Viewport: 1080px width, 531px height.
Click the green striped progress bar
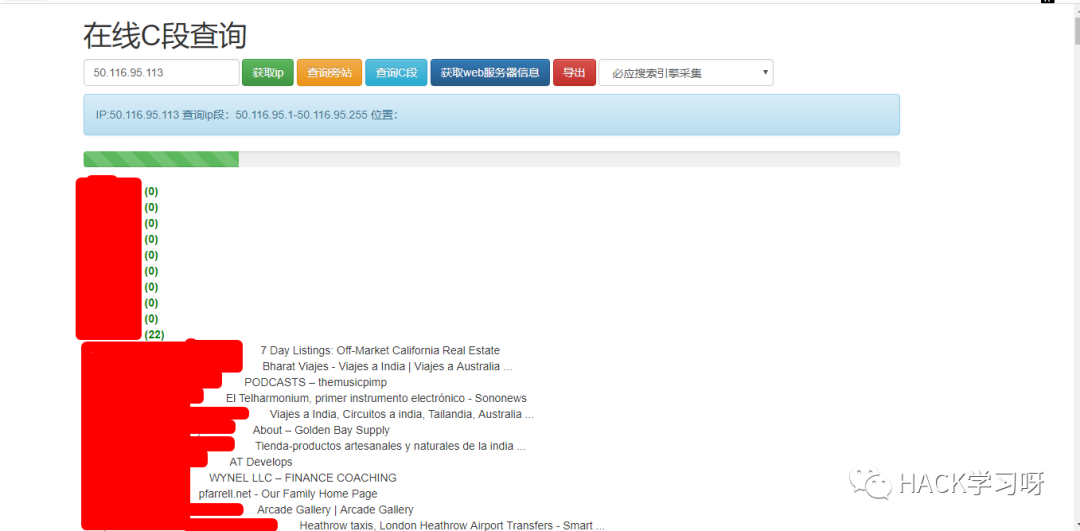point(161,159)
